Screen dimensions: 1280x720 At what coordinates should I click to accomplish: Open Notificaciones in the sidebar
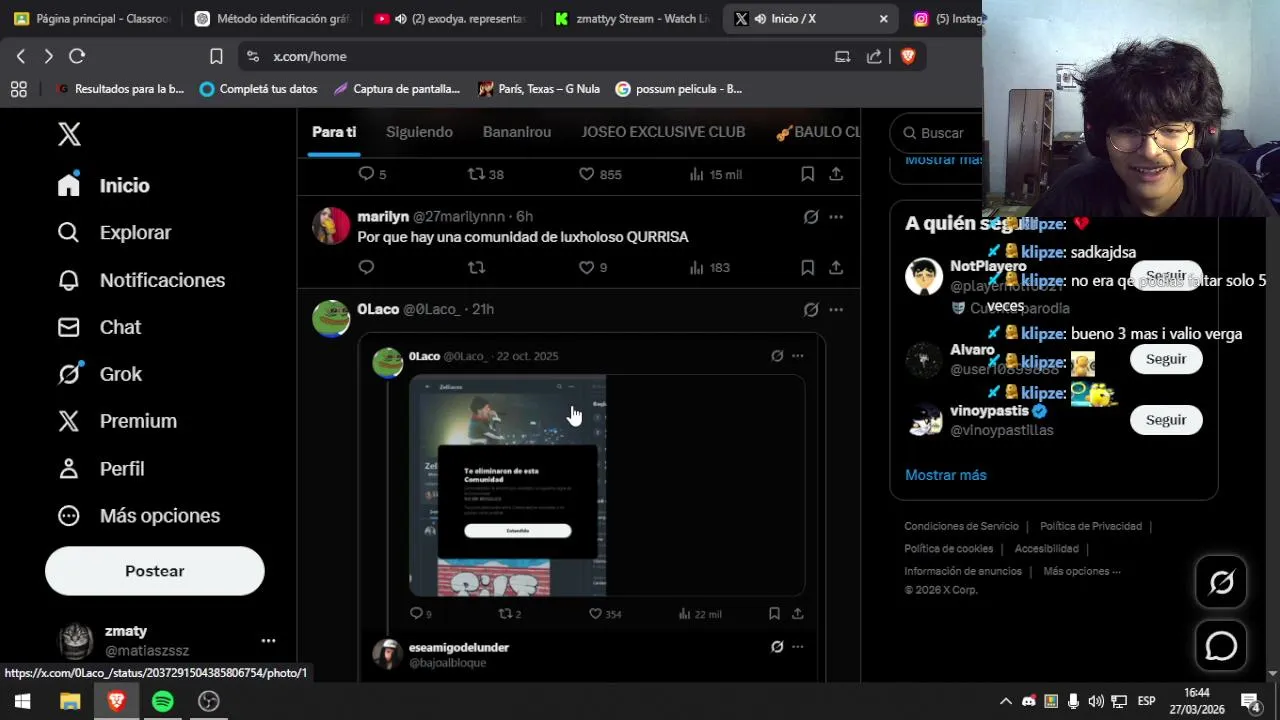(141, 280)
